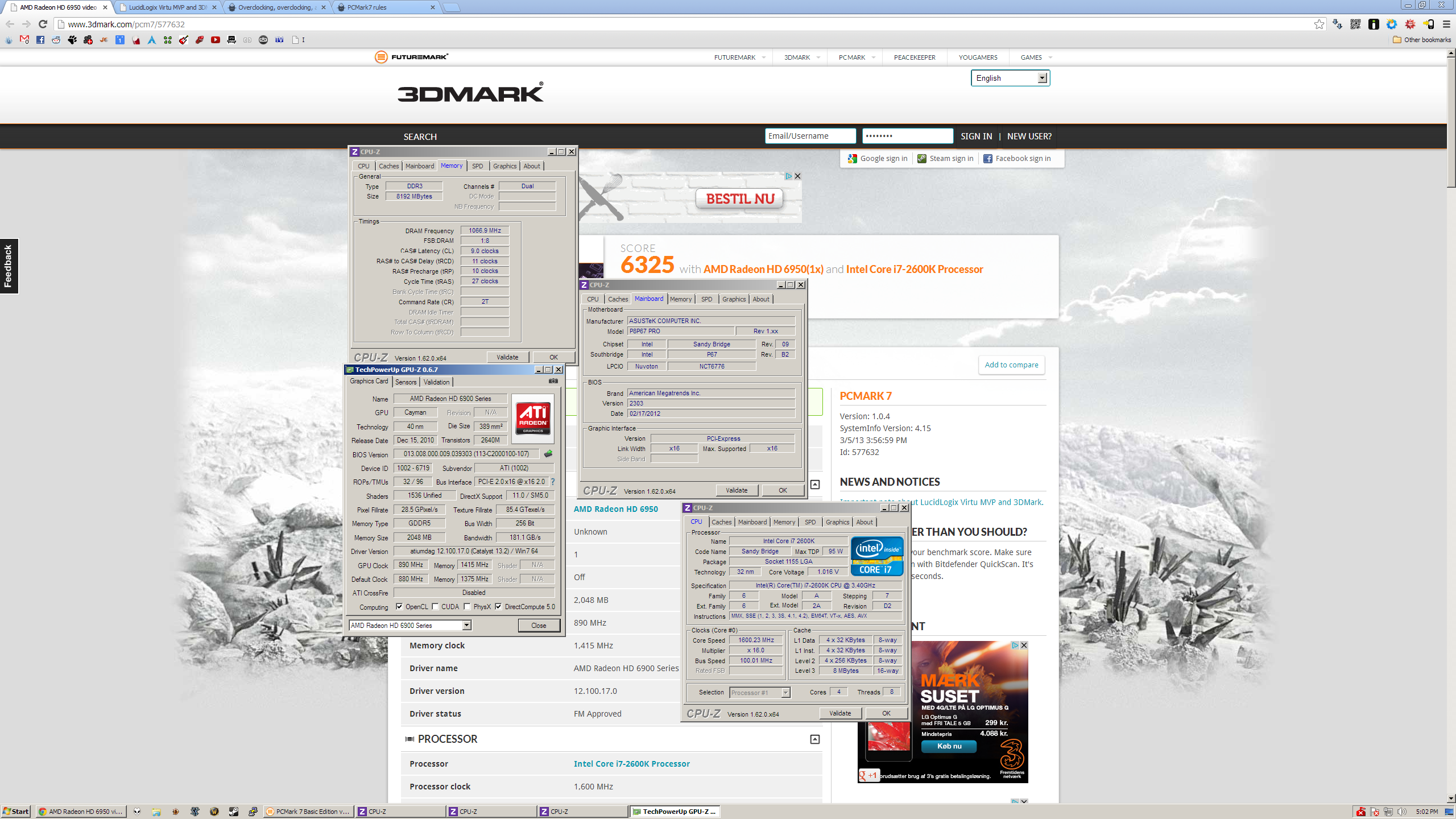Open the Reddit alien bookmark
This screenshot has height=819, width=1456.
click(x=56, y=40)
